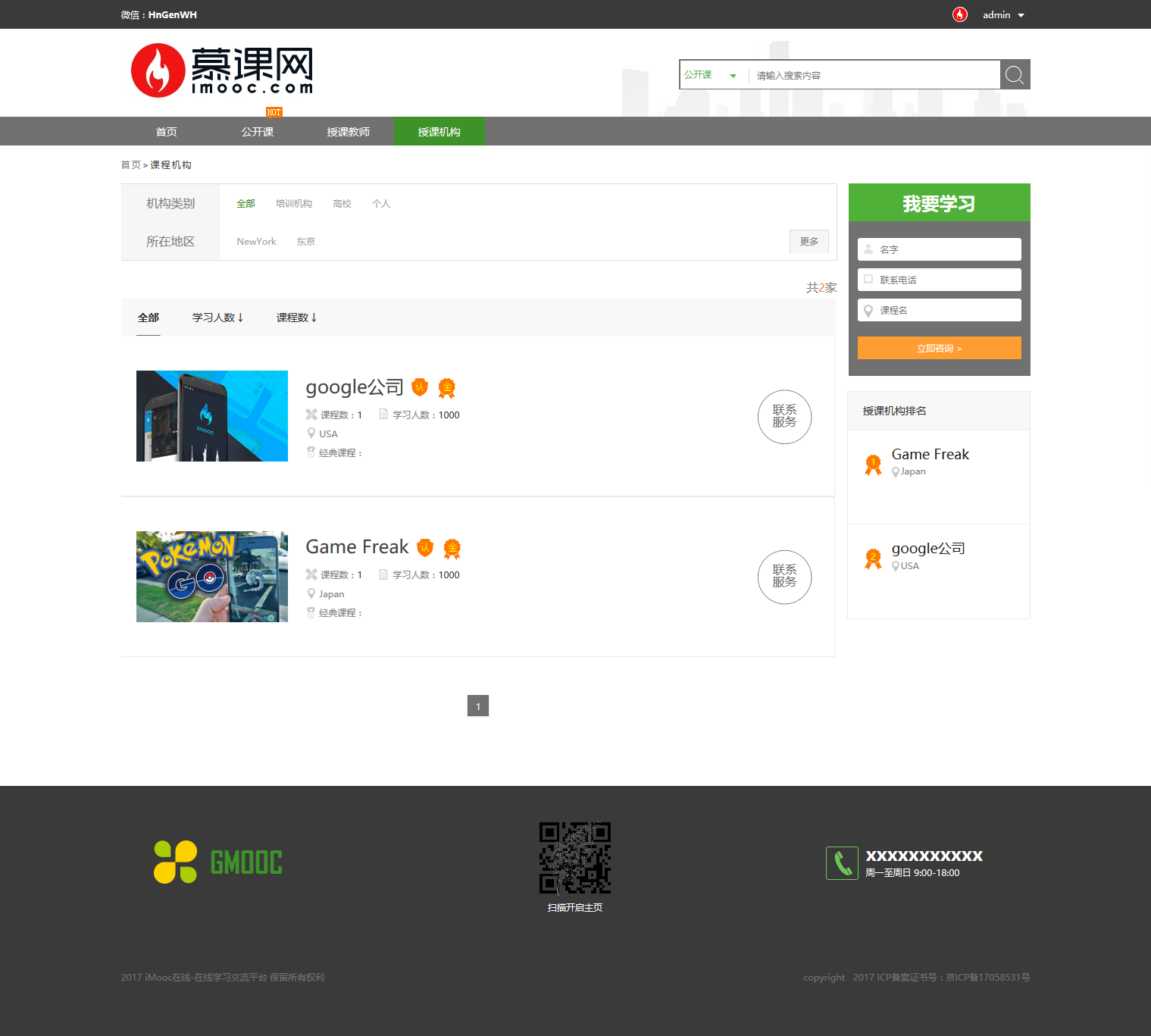Click the gold medal badge beside Game Freak
Viewport: 1151px width, 1036px height.
click(452, 548)
